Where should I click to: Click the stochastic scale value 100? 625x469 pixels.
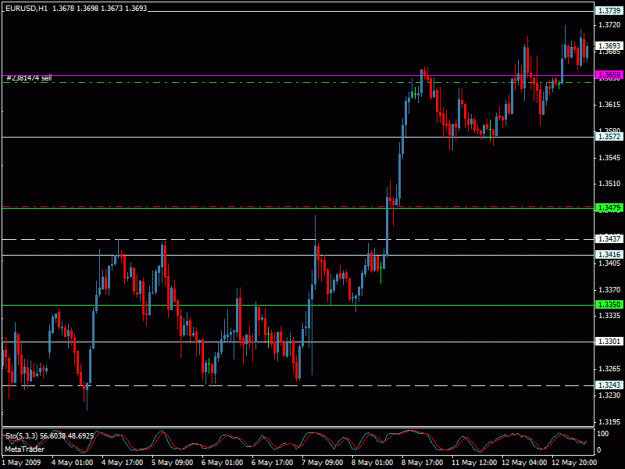pos(603,434)
